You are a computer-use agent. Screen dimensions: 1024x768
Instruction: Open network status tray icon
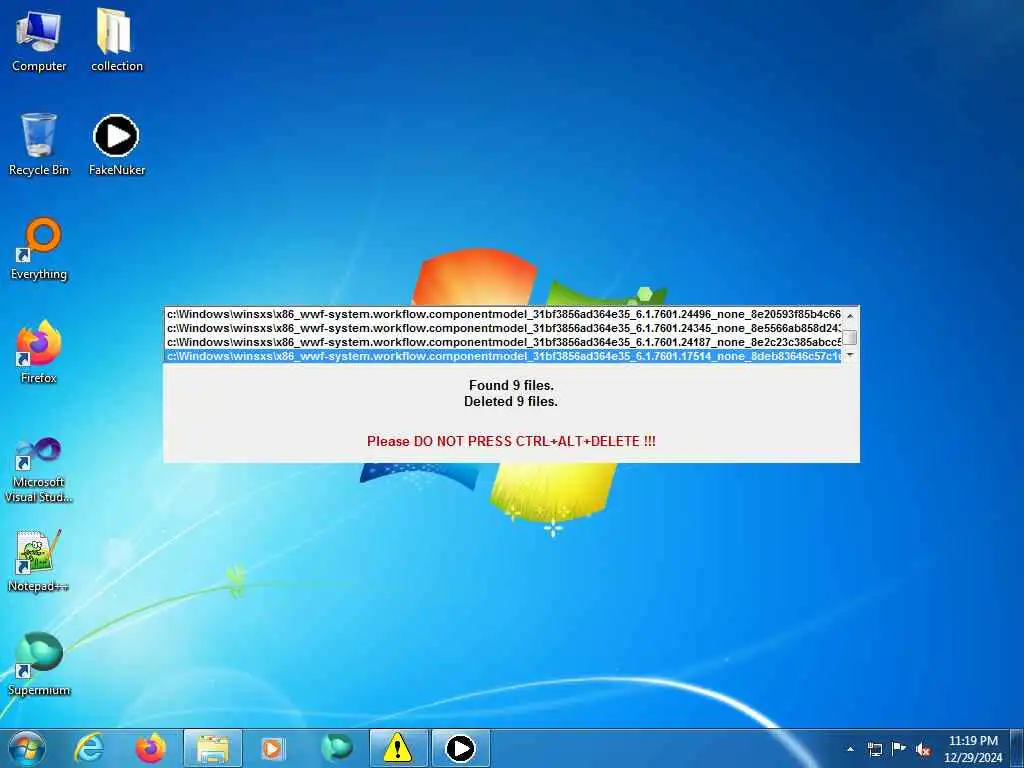(x=874, y=749)
